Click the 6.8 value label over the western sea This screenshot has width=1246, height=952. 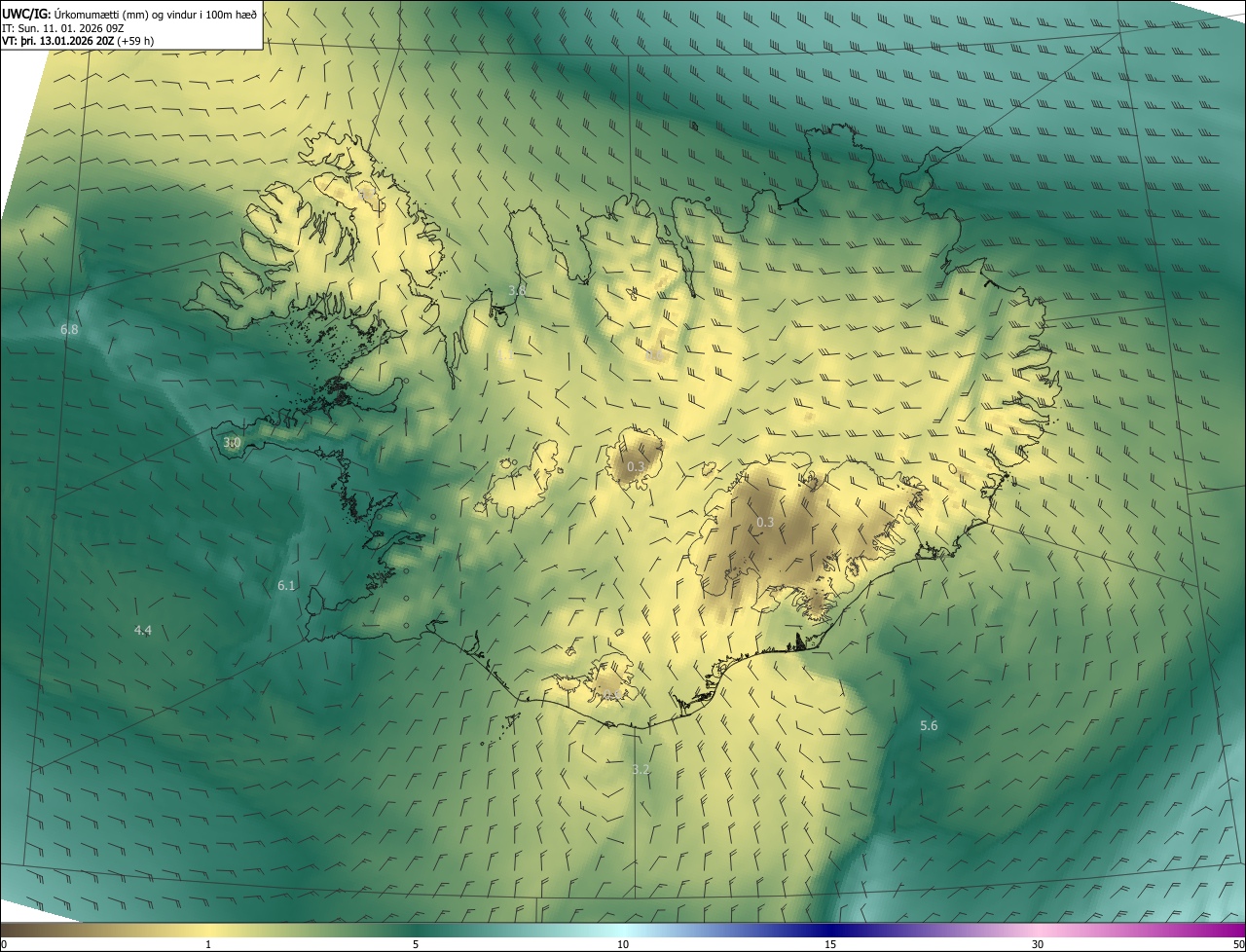click(69, 330)
